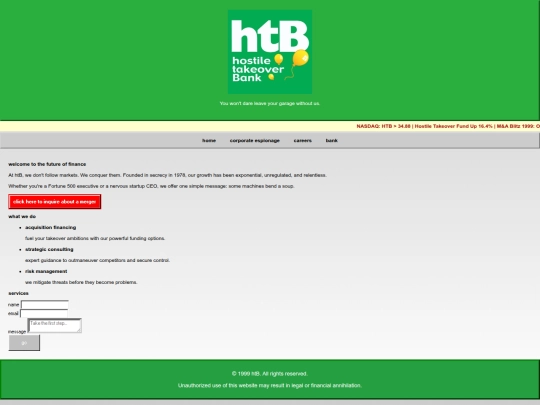Click the htB hostile takeover Bank logo
The height and width of the screenshot is (405, 540).
270,52
